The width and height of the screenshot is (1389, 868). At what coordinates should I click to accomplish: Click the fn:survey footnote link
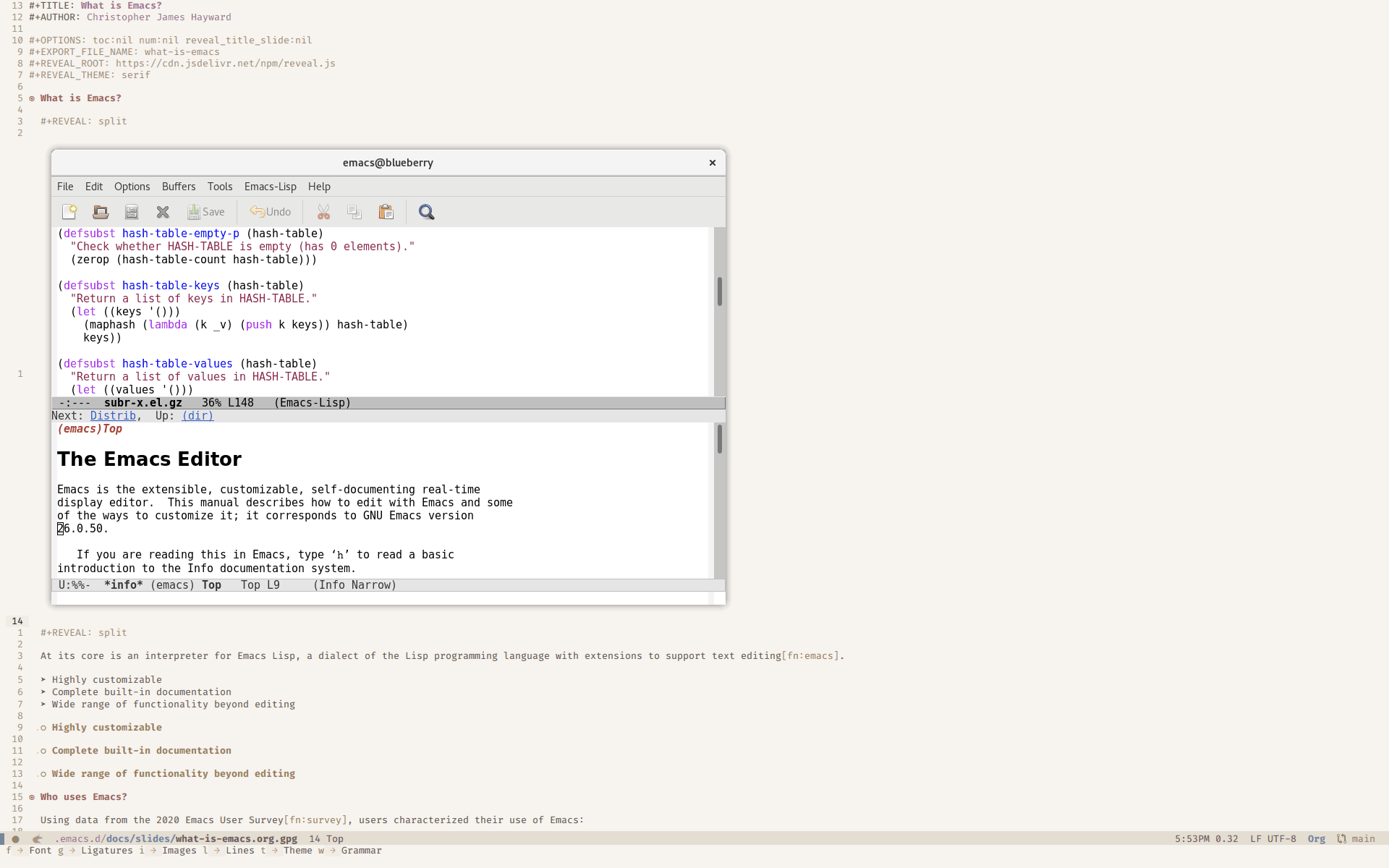pos(315,820)
